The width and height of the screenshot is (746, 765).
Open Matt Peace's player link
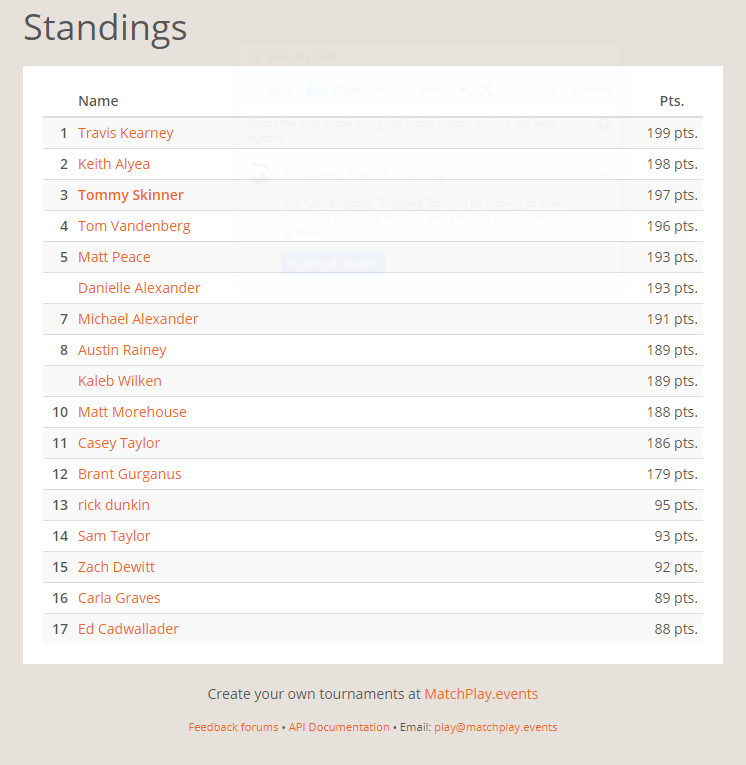(x=114, y=257)
